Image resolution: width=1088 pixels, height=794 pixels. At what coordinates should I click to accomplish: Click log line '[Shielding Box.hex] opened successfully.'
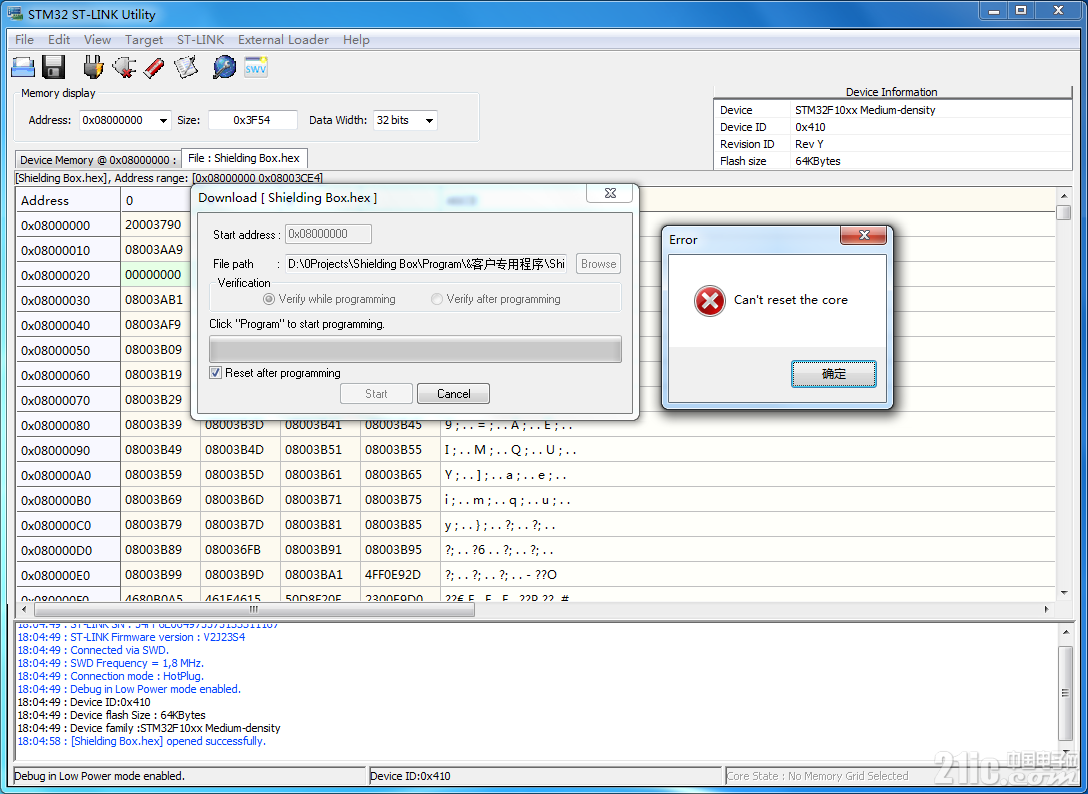point(142,741)
